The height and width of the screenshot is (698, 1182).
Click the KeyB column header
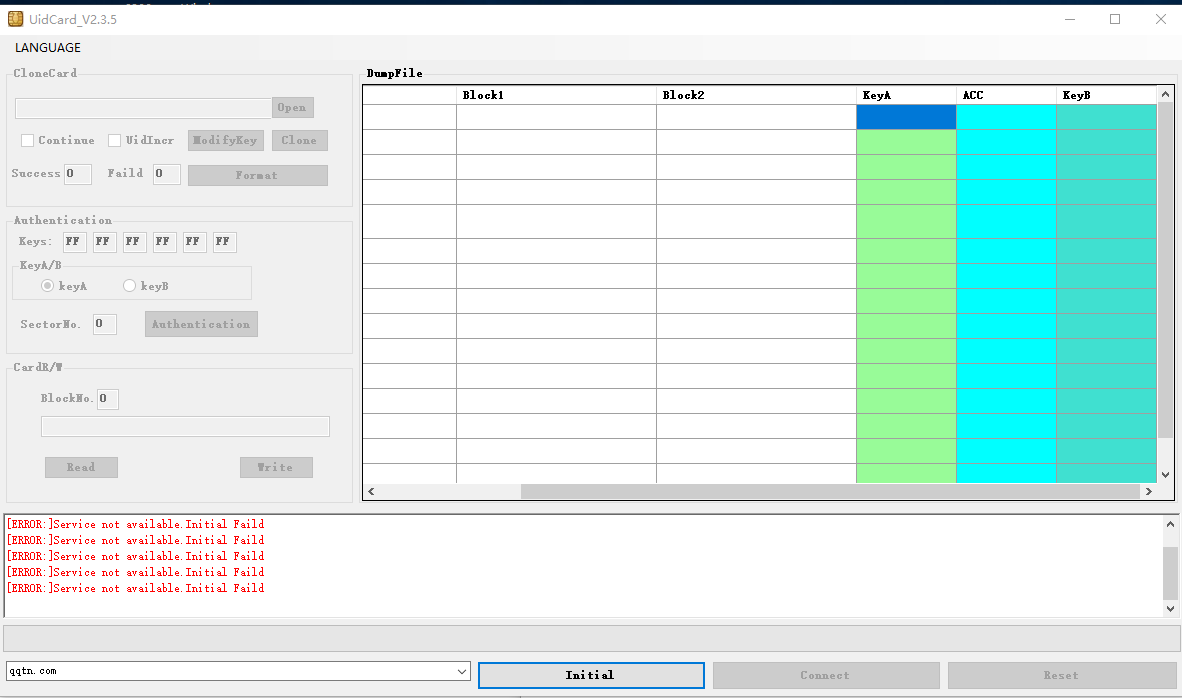(1106, 95)
